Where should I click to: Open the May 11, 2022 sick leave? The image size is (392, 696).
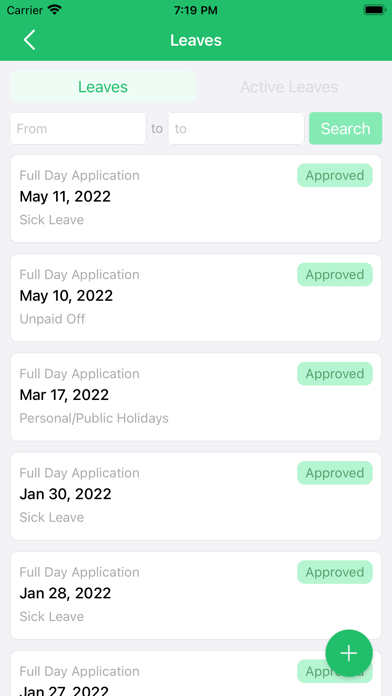(196, 198)
